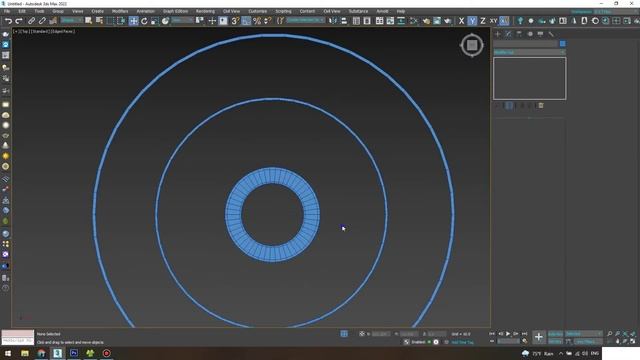Click the object color swatch beside name field
640x360 pixels.
click(562, 44)
